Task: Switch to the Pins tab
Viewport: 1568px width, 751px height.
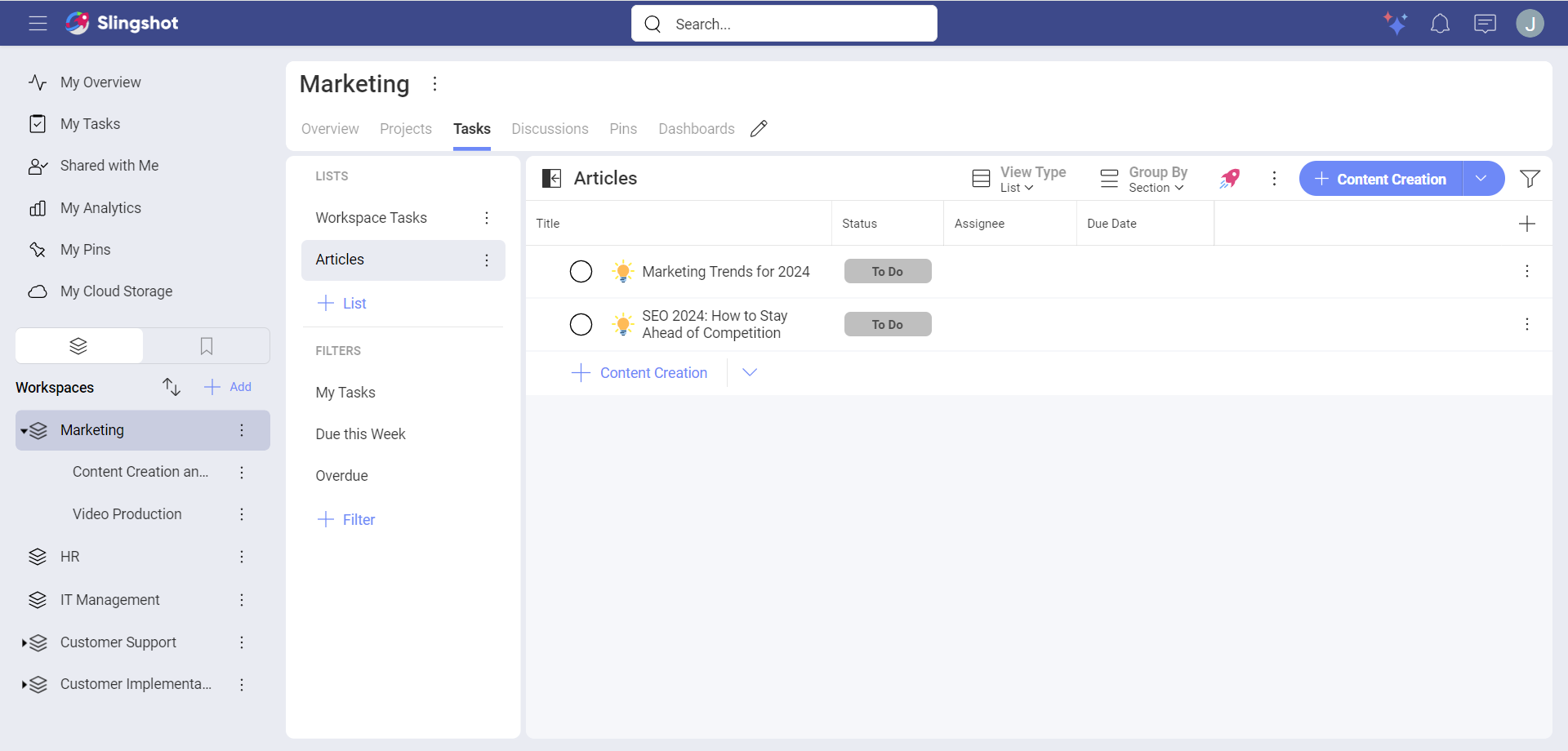Action: [623, 129]
